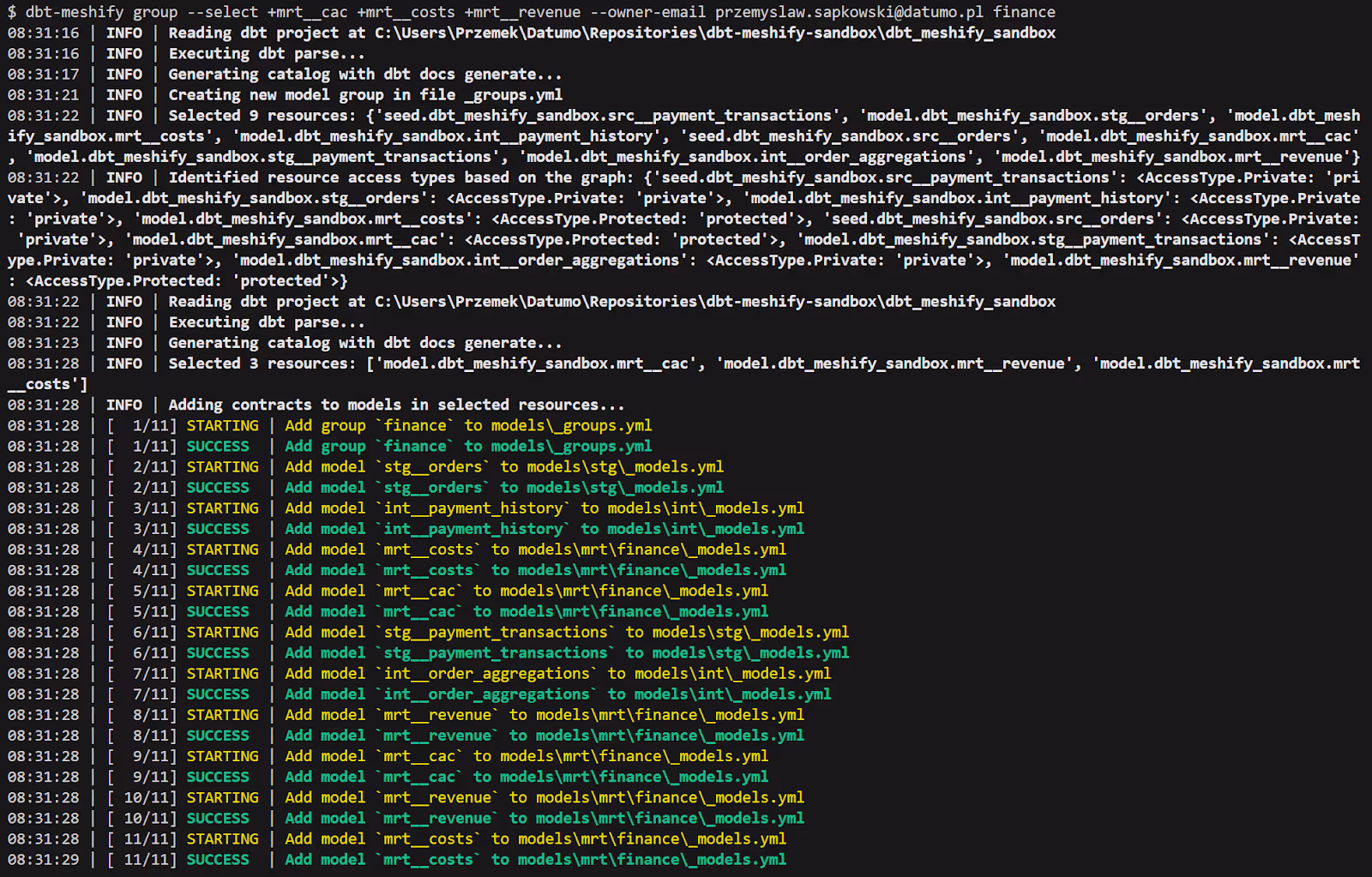The height and width of the screenshot is (877, 1372).
Task: Click 7/11 SUCCESS int__order_aggregations line
Action: point(419,694)
